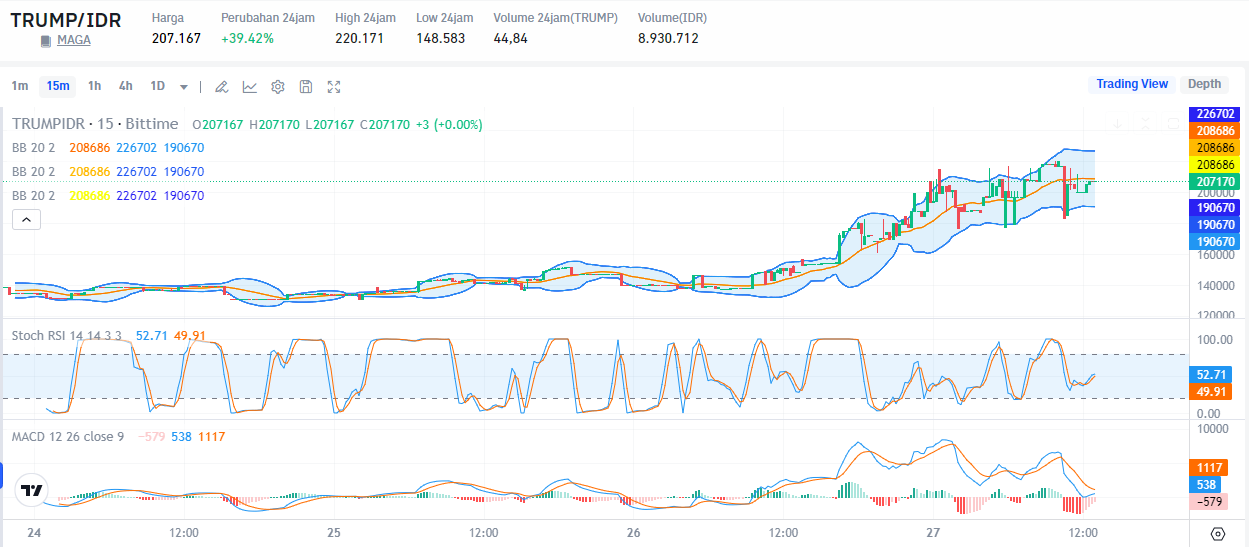Click the Stoch RSI indicator label

pyautogui.click(x=66, y=335)
